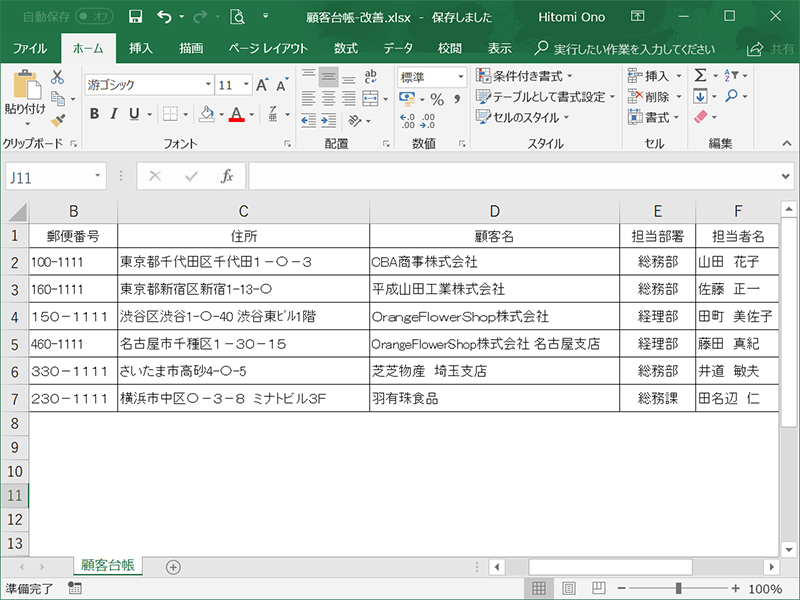The height and width of the screenshot is (600, 800).
Task: Insert function using fx button
Action: coord(227,177)
